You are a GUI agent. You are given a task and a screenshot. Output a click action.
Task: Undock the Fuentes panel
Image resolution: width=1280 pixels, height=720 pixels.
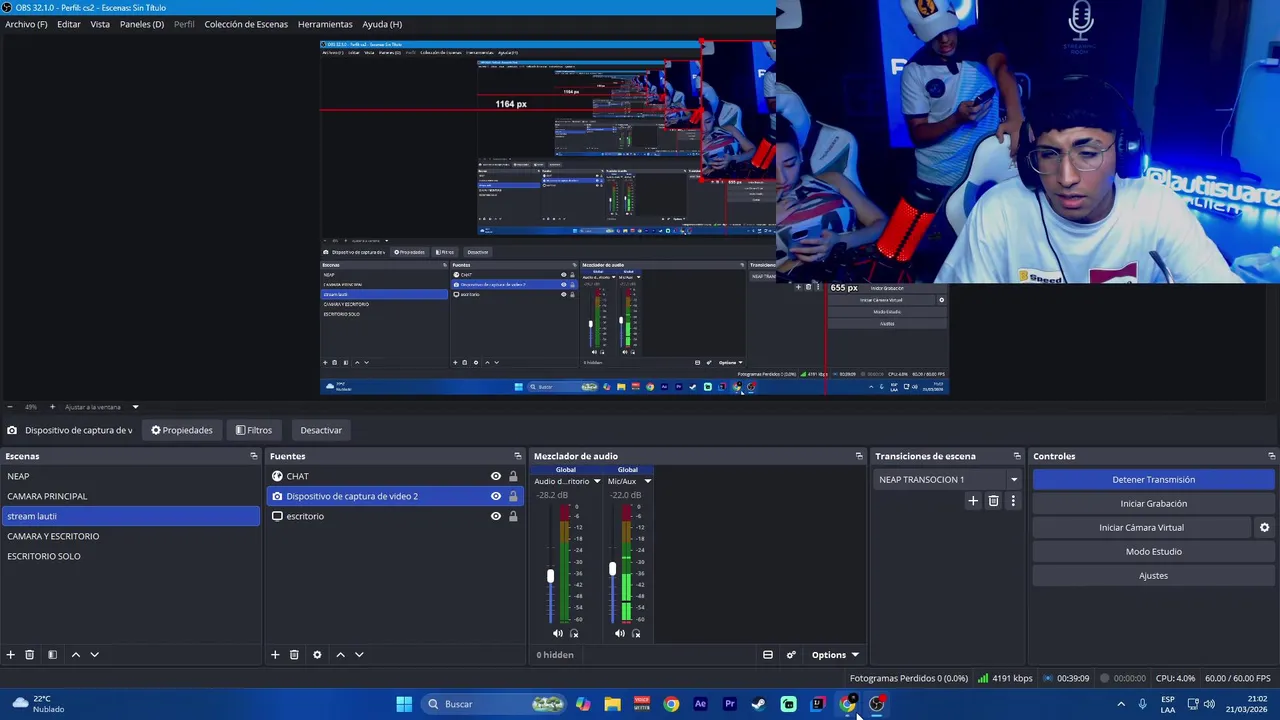click(x=518, y=456)
